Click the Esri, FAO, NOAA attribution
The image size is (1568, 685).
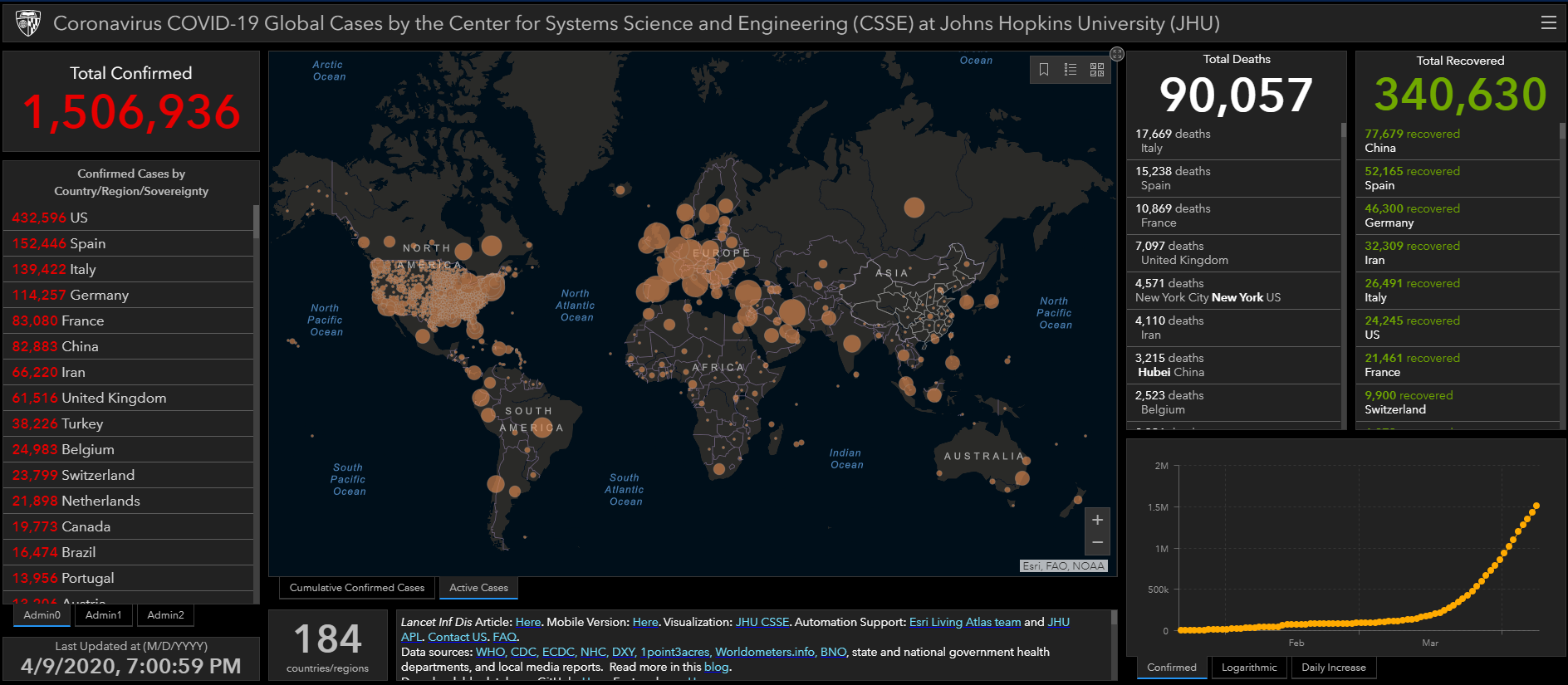[1063, 566]
